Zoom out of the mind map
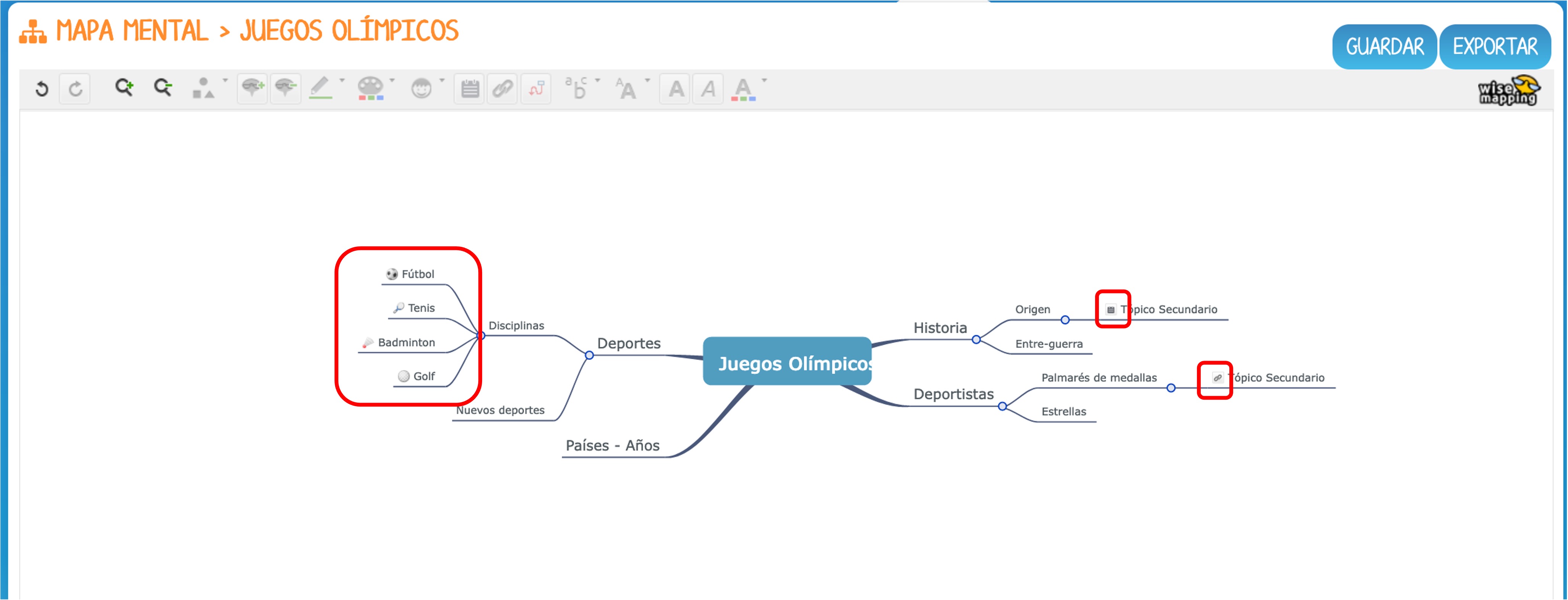This screenshot has width=1568, height=600. [x=162, y=88]
